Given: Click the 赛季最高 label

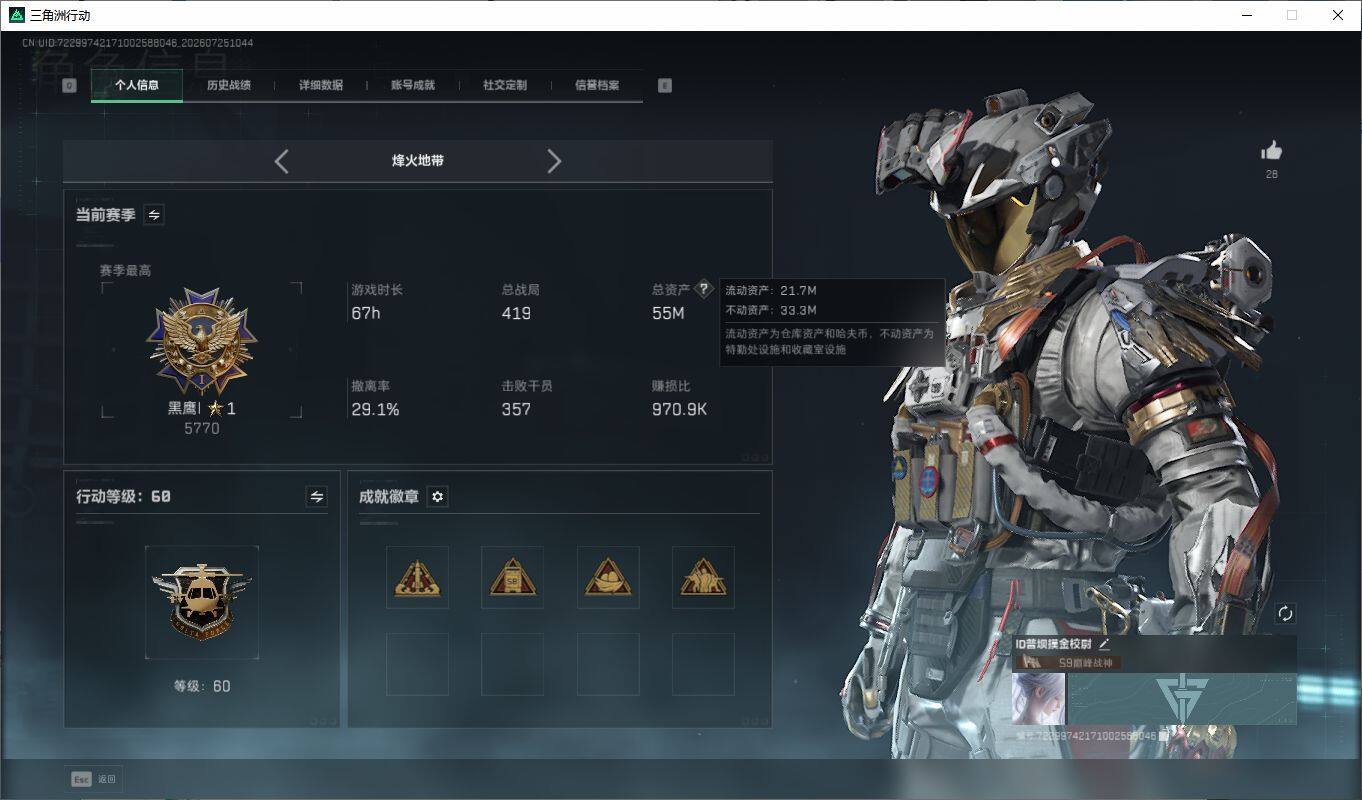Looking at the screenshot, I should coord(125,271).
